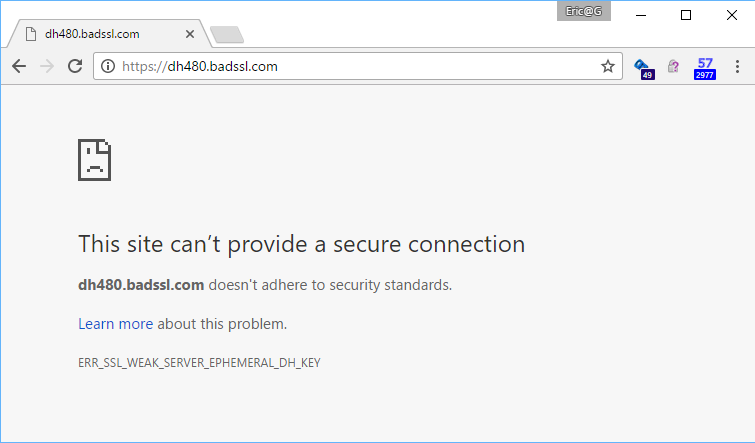This screenshot has height=443, width=755.
Task: Minimize the Chrome window
Action: 640,14
